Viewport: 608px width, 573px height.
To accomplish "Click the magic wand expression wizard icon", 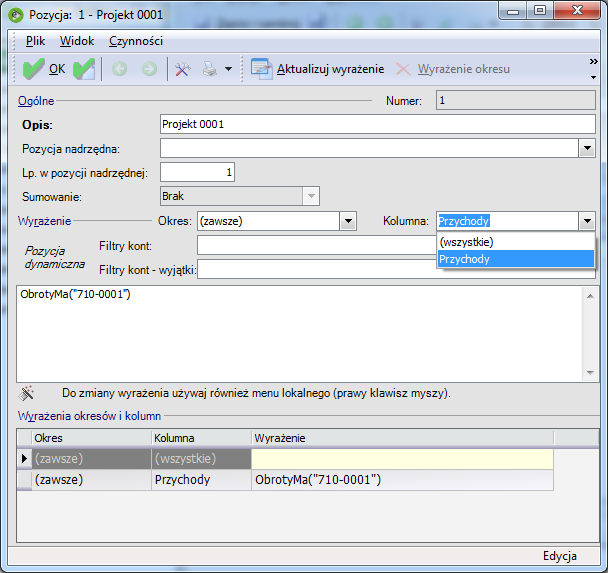I will [26, 394].
